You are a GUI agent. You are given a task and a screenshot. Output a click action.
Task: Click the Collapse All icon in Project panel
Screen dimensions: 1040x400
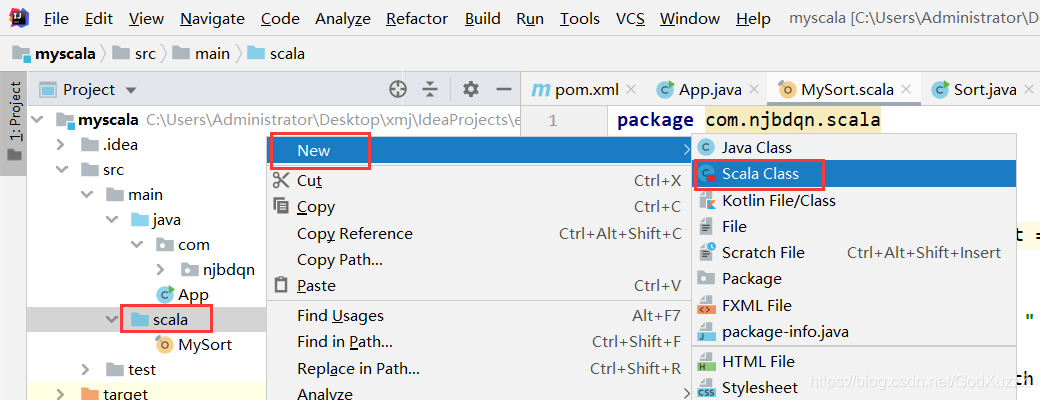click(x=431, y=90)
